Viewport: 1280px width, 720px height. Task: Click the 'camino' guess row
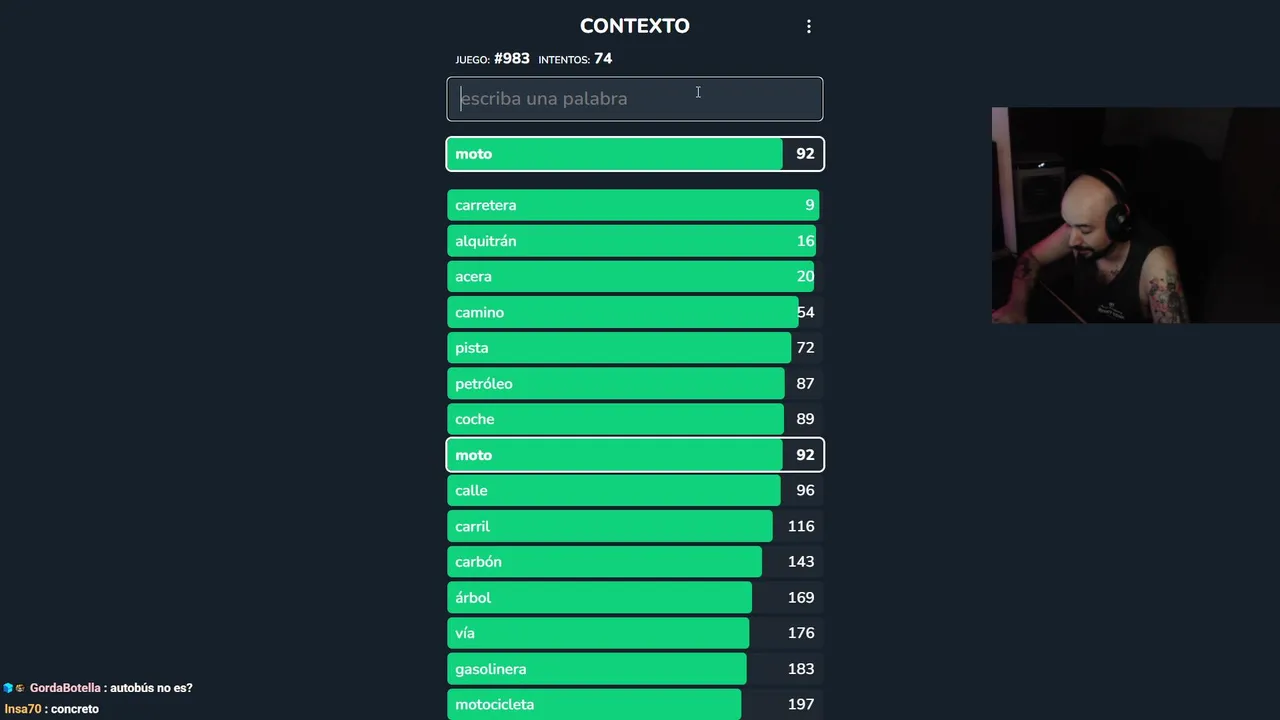point(634,313)
